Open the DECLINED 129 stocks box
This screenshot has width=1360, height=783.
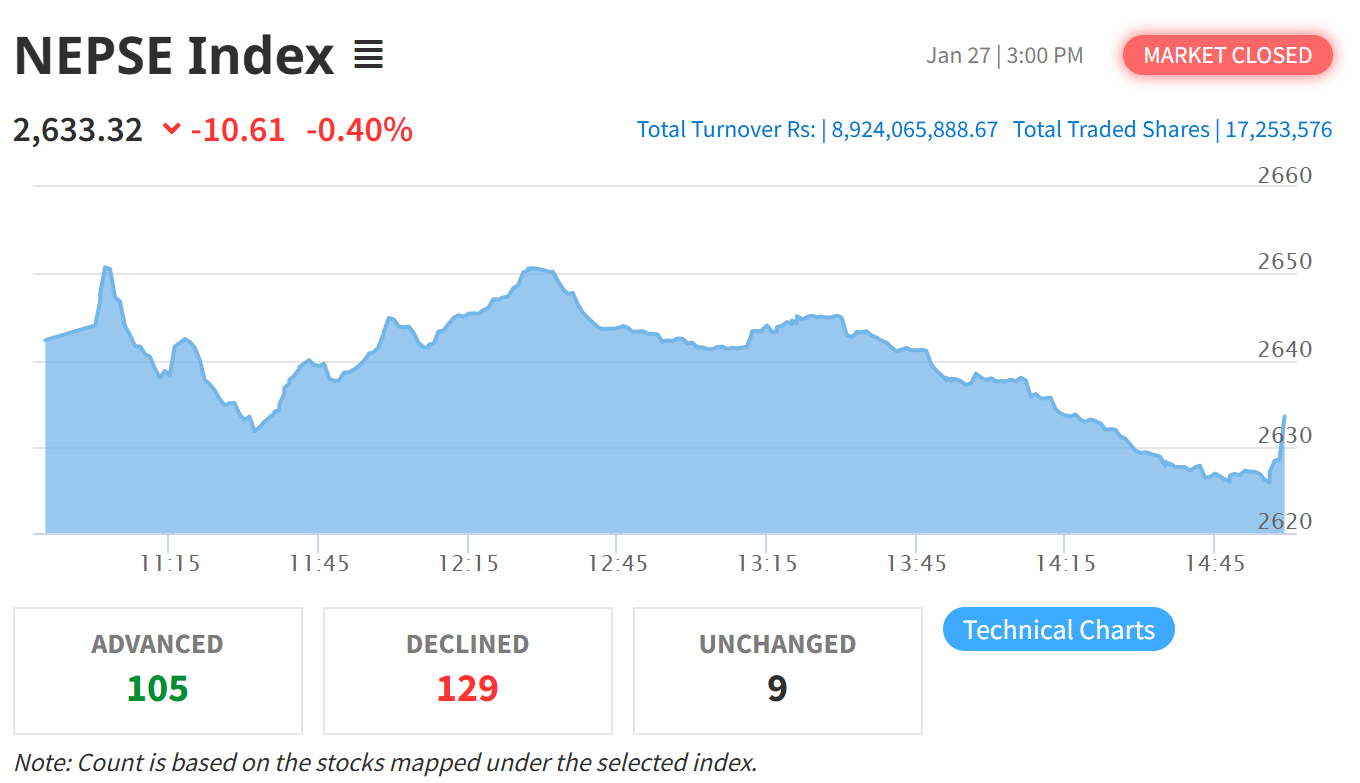click(x=468, y=671)
